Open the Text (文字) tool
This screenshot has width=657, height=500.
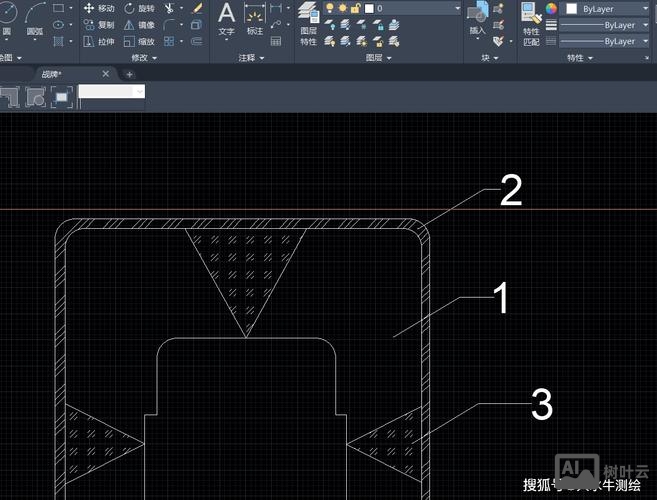pos(226,18)
